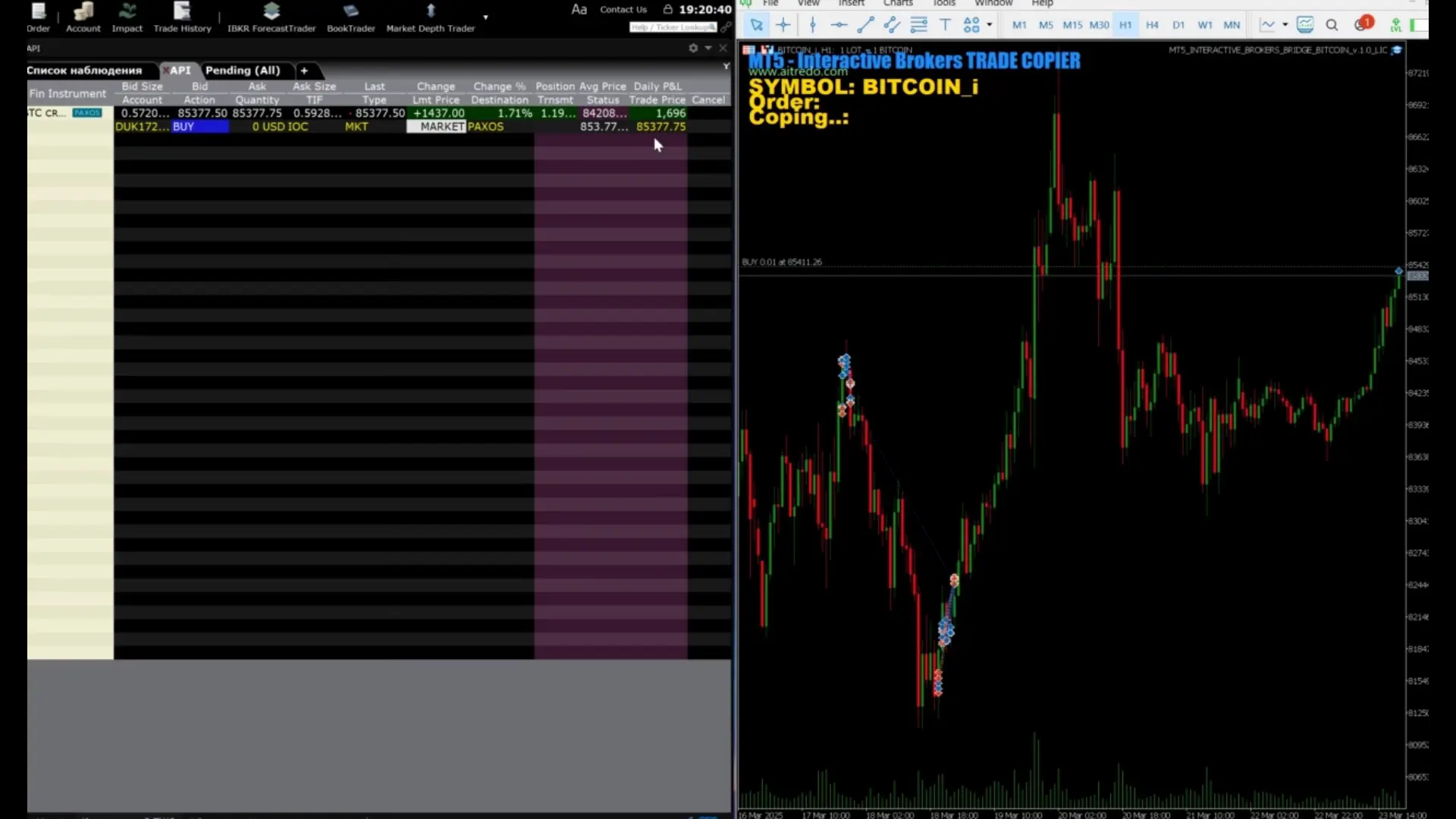Click the PAXOS badge in instrument row
This screenshot has width=1456, height=819.
tap(87, 113)
